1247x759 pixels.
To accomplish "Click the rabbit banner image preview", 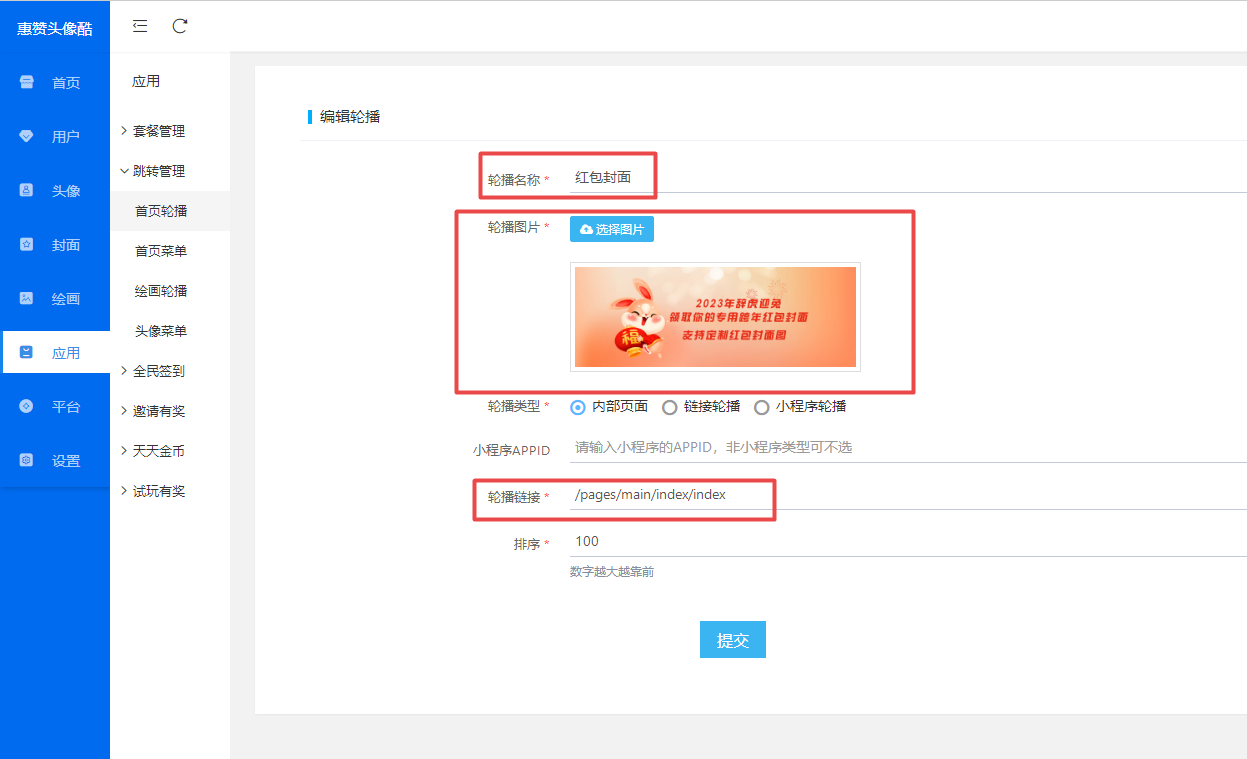I will [715, 317].
